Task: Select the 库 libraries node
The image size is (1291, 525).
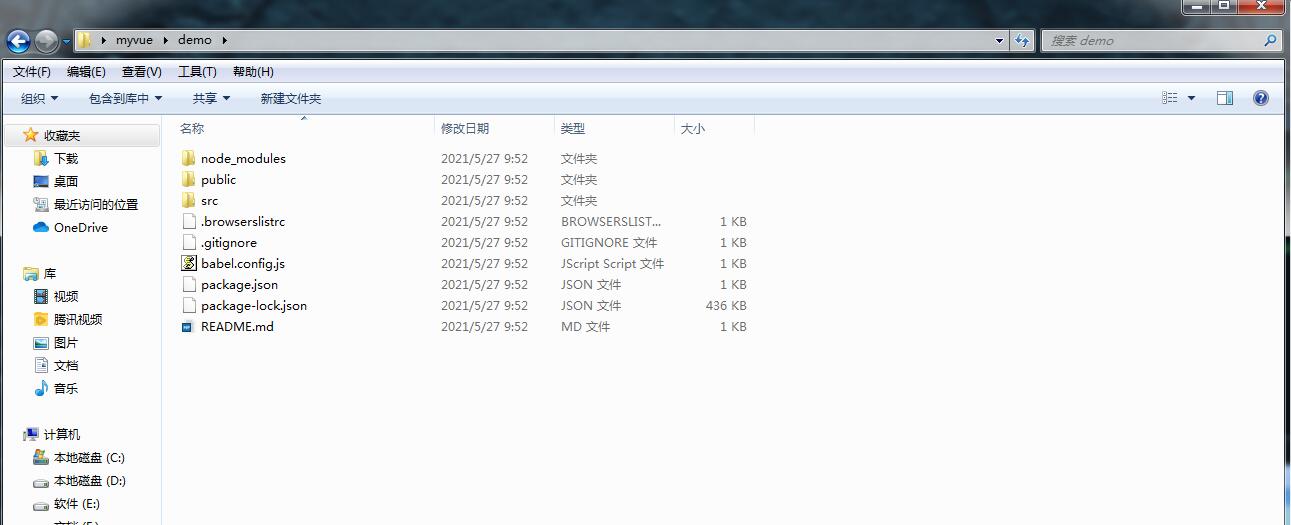Action: tap(50, 273)
